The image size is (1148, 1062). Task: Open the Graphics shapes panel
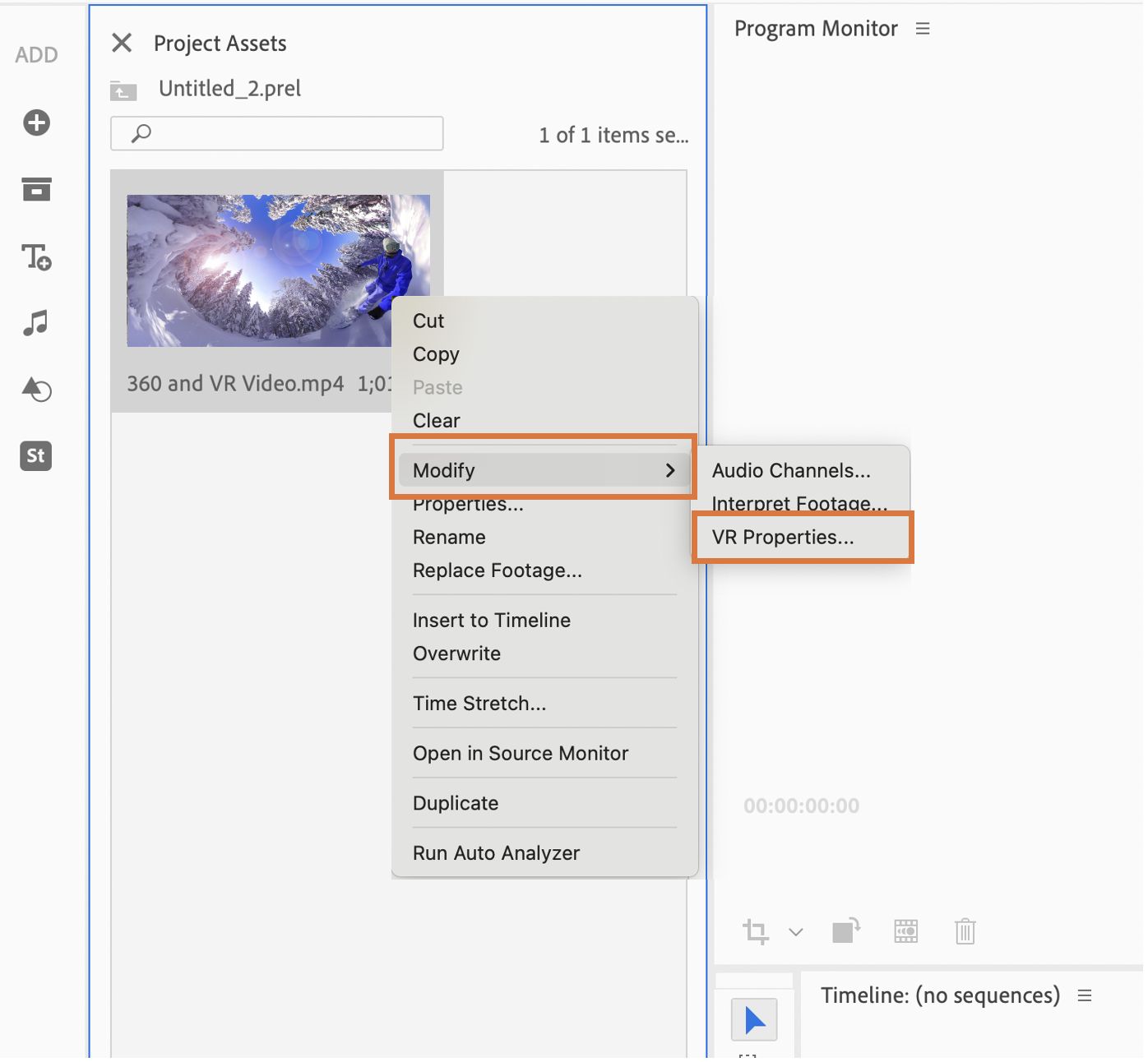36,389
